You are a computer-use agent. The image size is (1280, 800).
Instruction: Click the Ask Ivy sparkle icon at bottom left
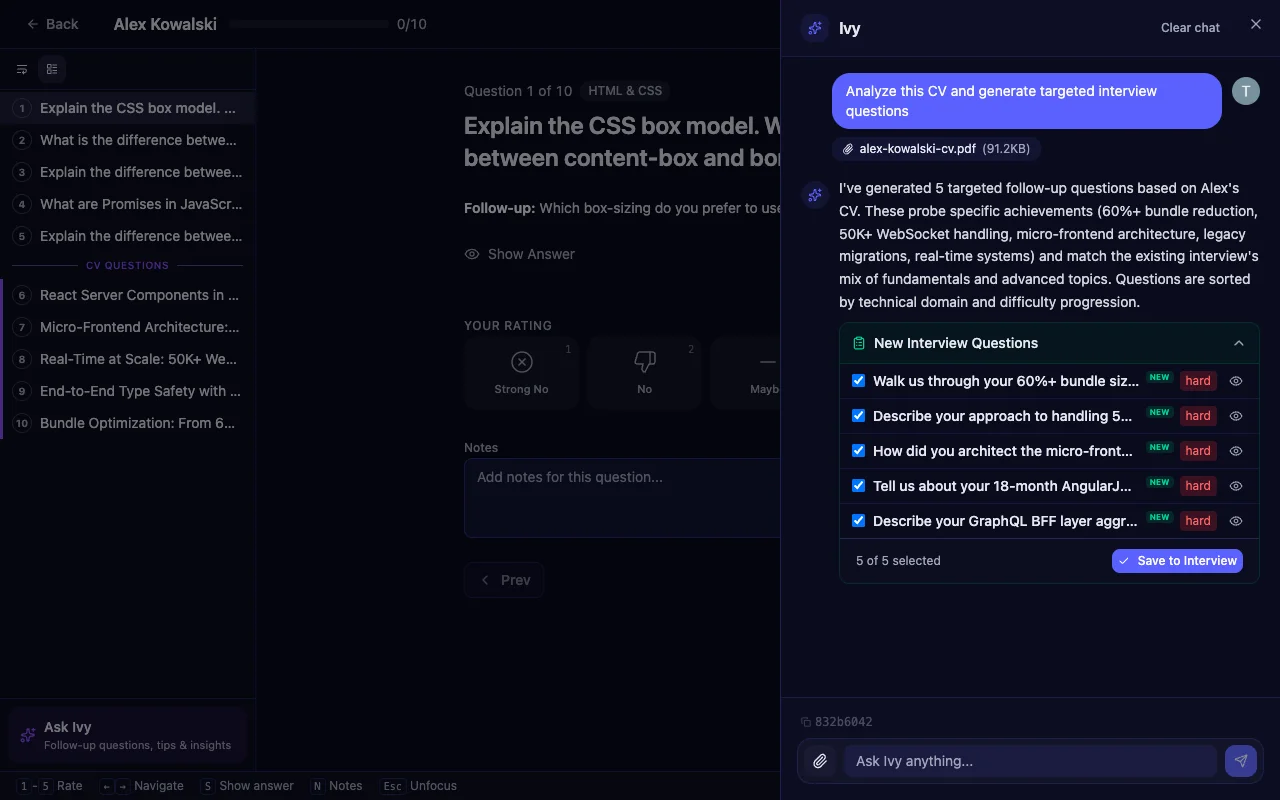click(27, 735)
